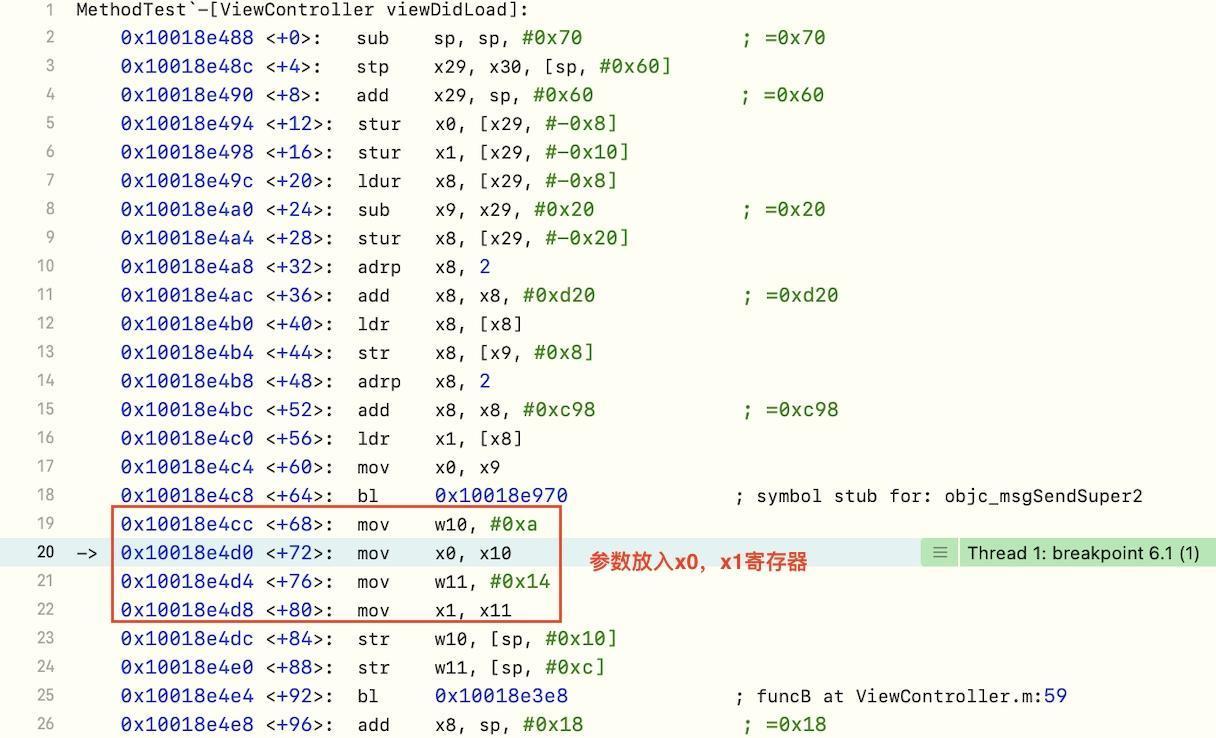The height and width of the screenshot is (738, 1216).
Task: Click comment '=0xc98' on line 15
Action: point(802,410)
